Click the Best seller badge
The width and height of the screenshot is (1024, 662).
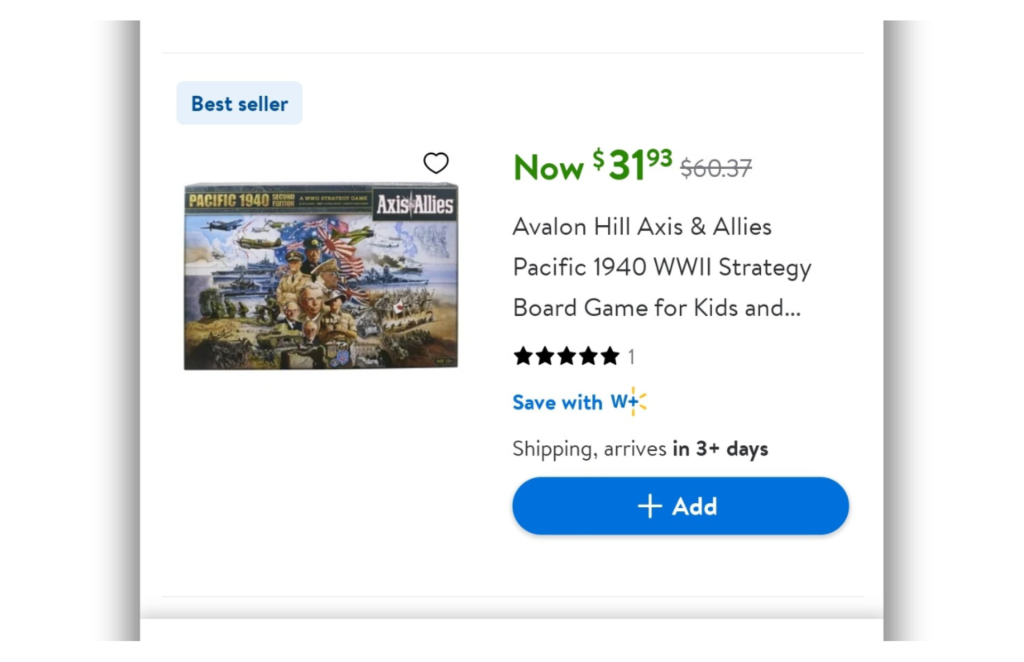tap(239, 103)
